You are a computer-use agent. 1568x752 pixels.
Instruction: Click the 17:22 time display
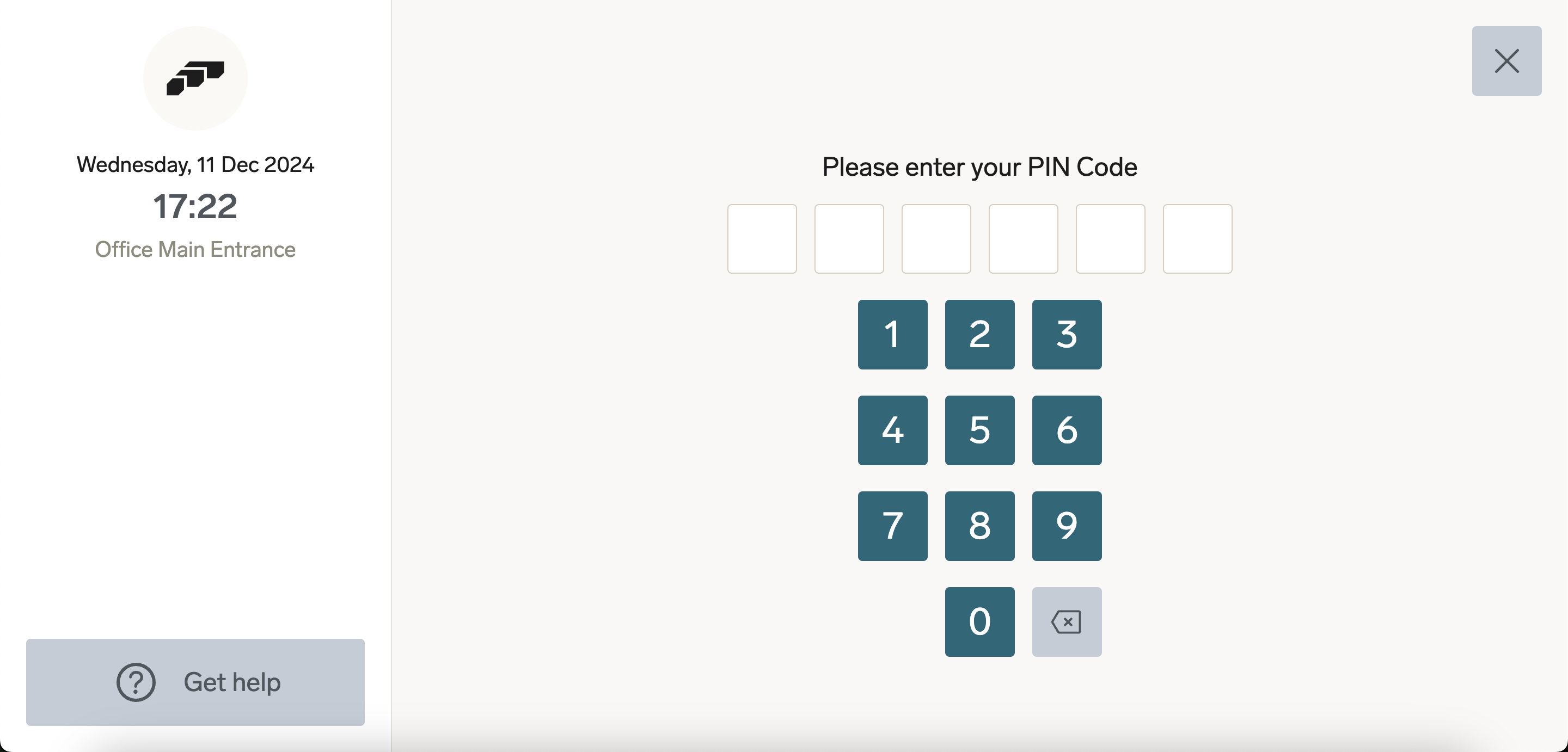coord(195,206)
